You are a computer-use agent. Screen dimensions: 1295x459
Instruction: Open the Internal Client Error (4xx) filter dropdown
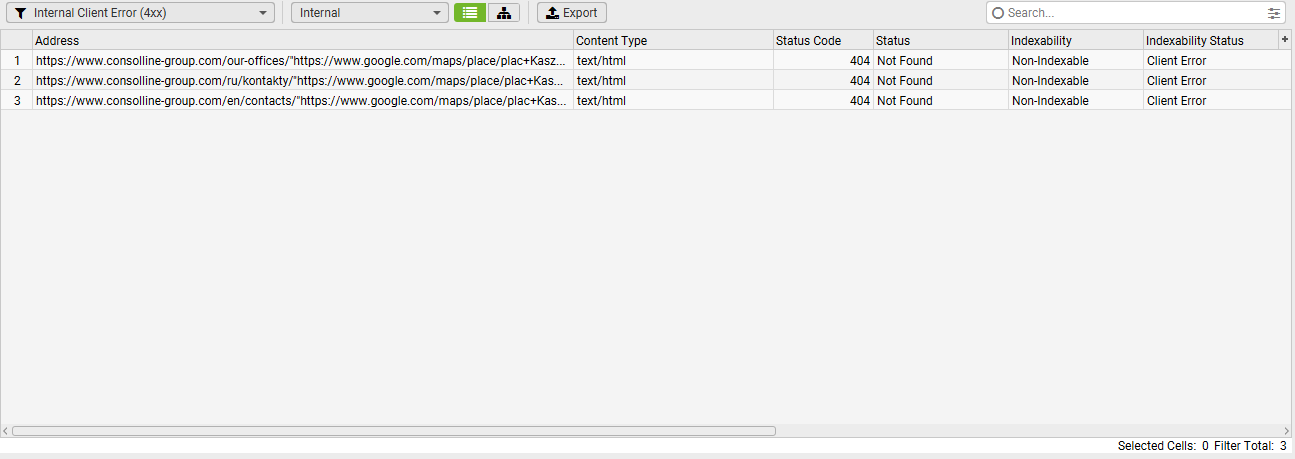141,13
